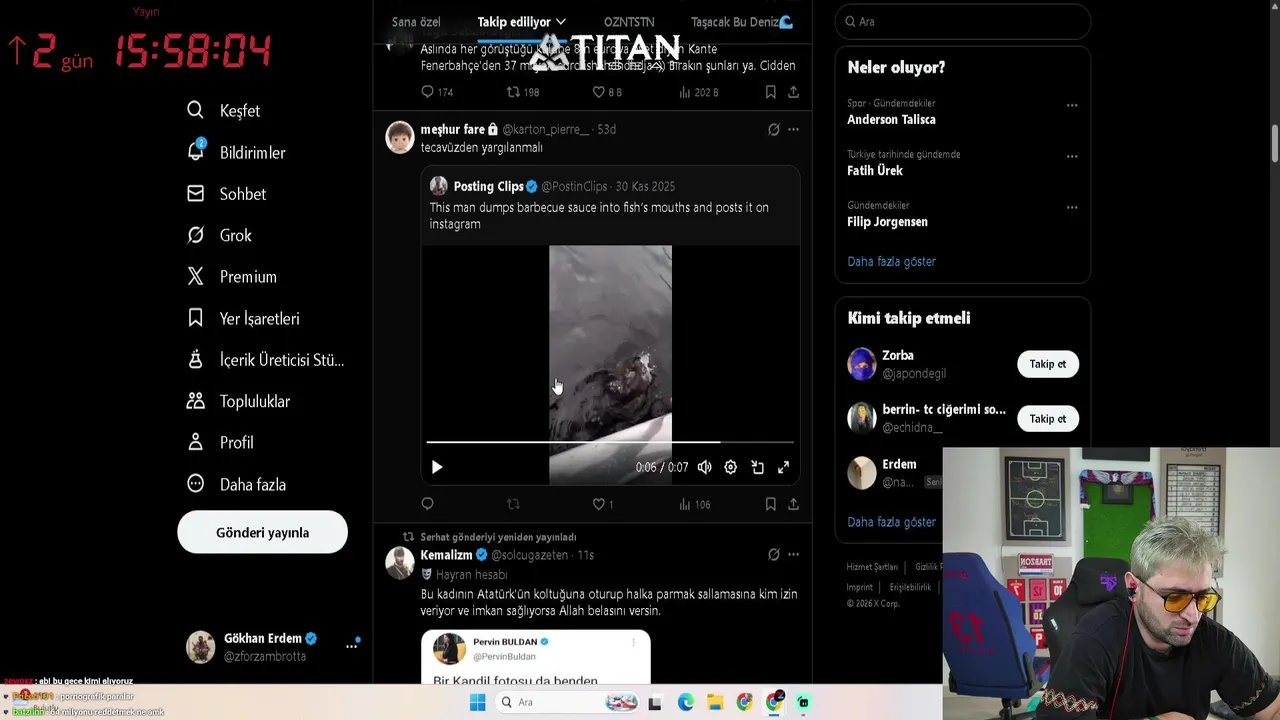Seek on the video progress bar

pos(610,441)
